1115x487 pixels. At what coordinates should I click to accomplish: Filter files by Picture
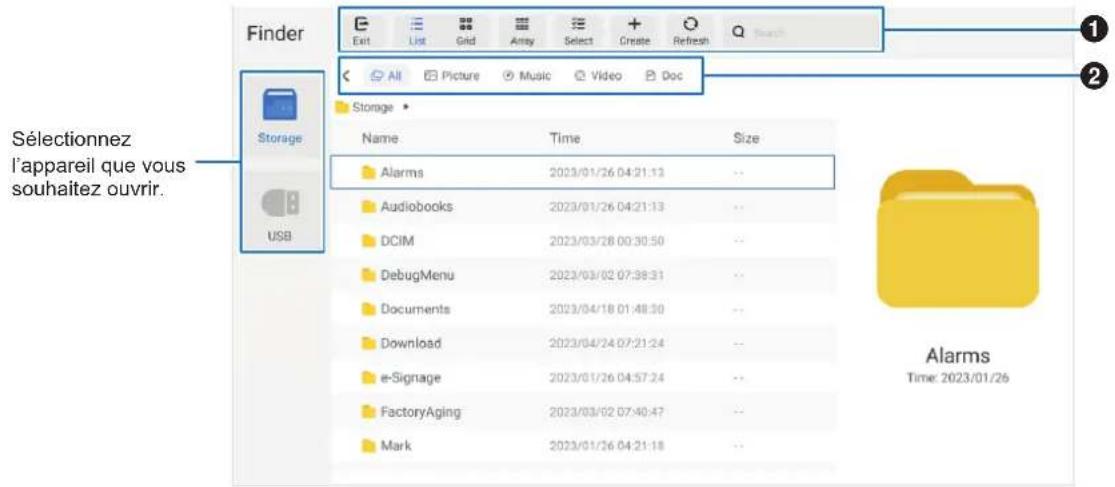[452, 75]
